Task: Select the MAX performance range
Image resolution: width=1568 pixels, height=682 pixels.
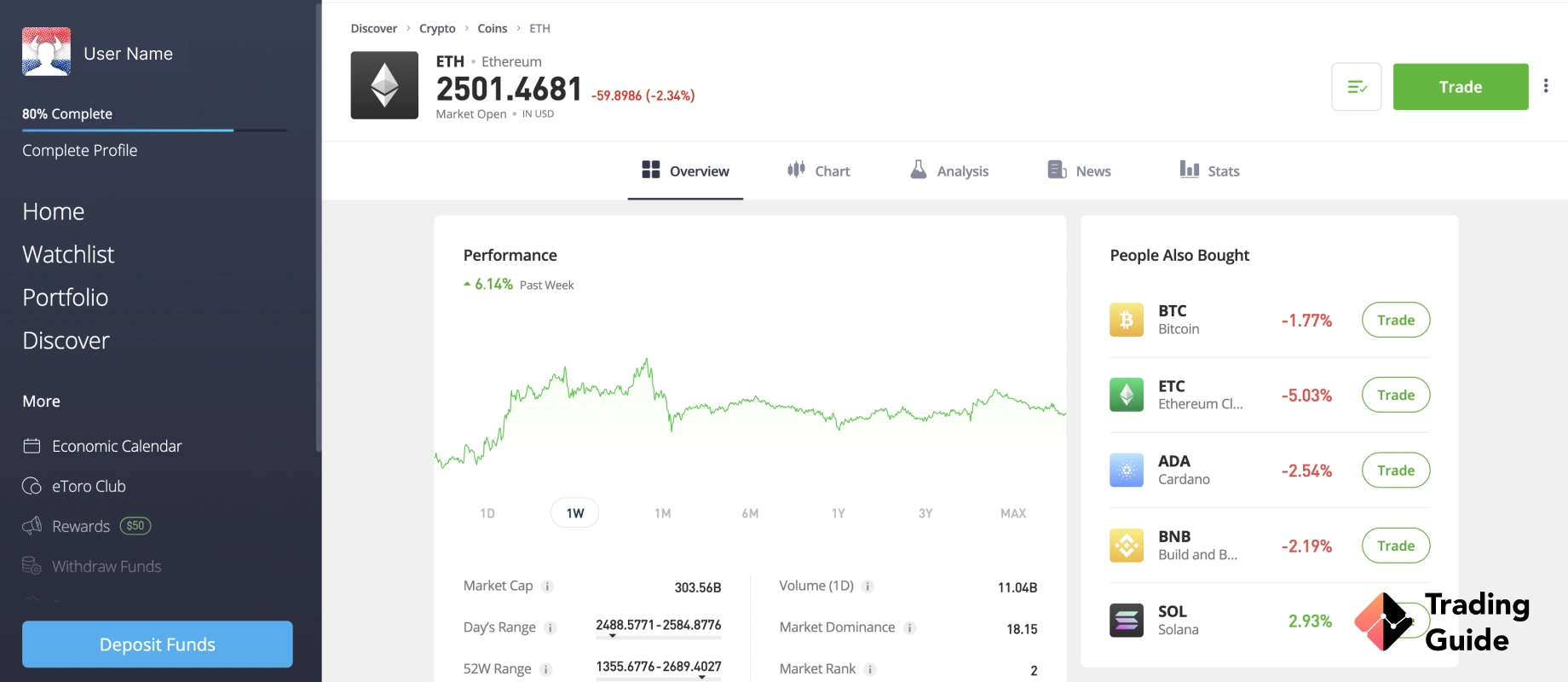Action: 1013,513
